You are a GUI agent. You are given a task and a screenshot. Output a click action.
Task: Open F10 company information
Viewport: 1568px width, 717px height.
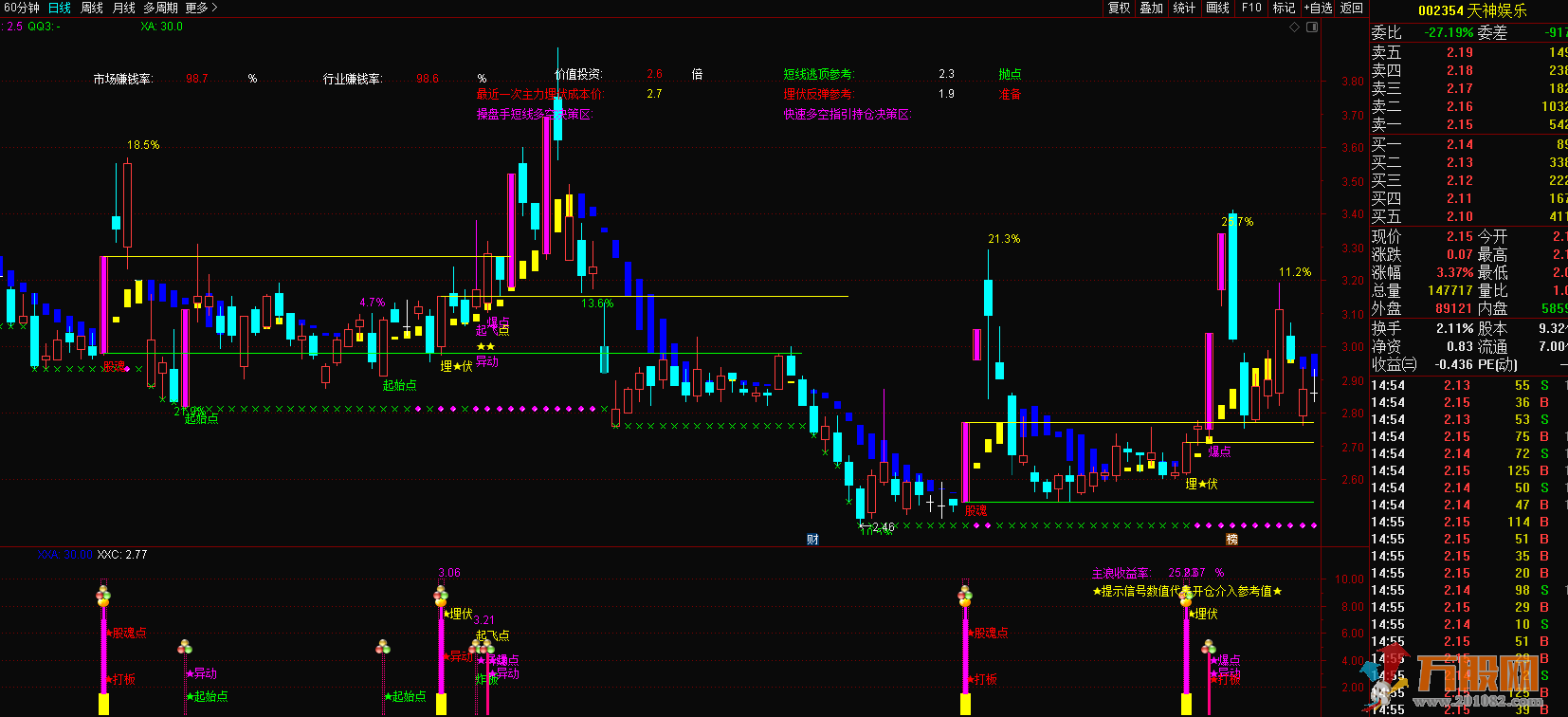1252,8
